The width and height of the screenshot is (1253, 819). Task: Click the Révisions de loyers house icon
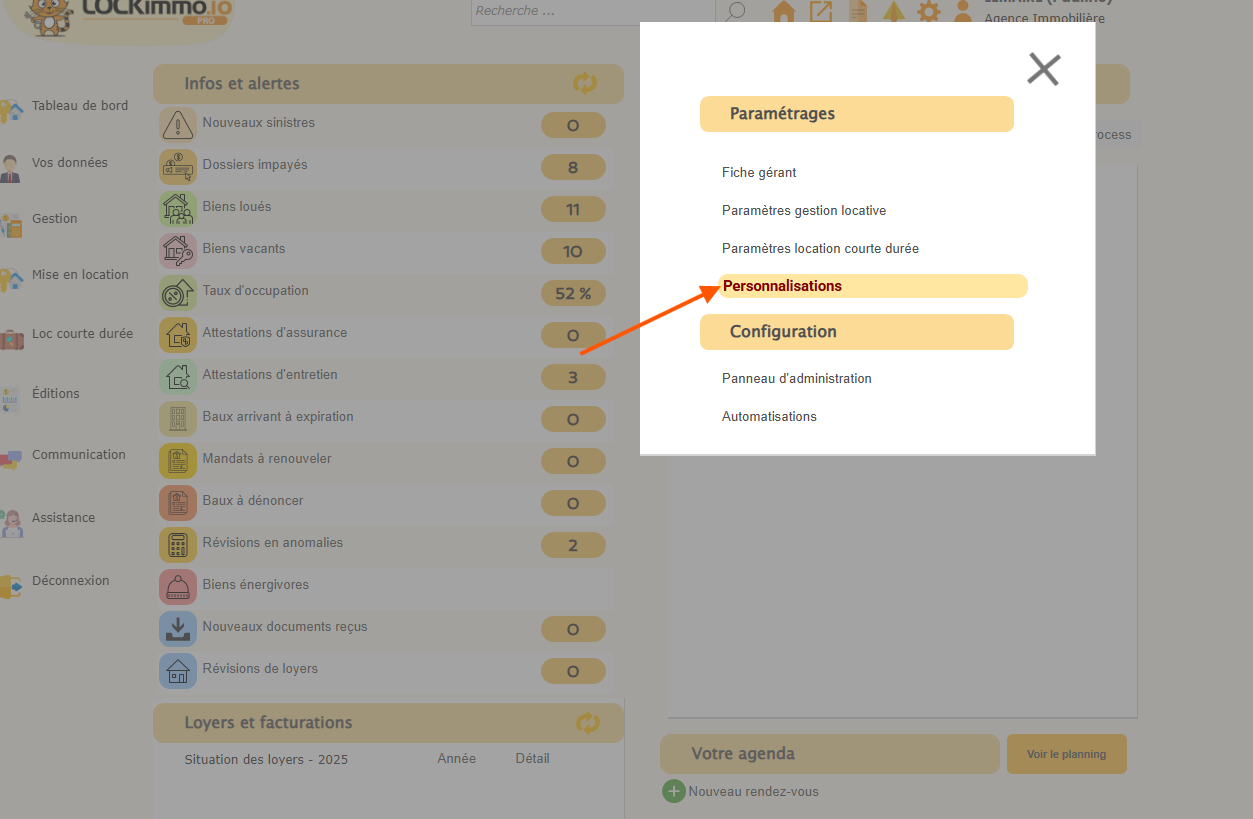pos(178,671)
